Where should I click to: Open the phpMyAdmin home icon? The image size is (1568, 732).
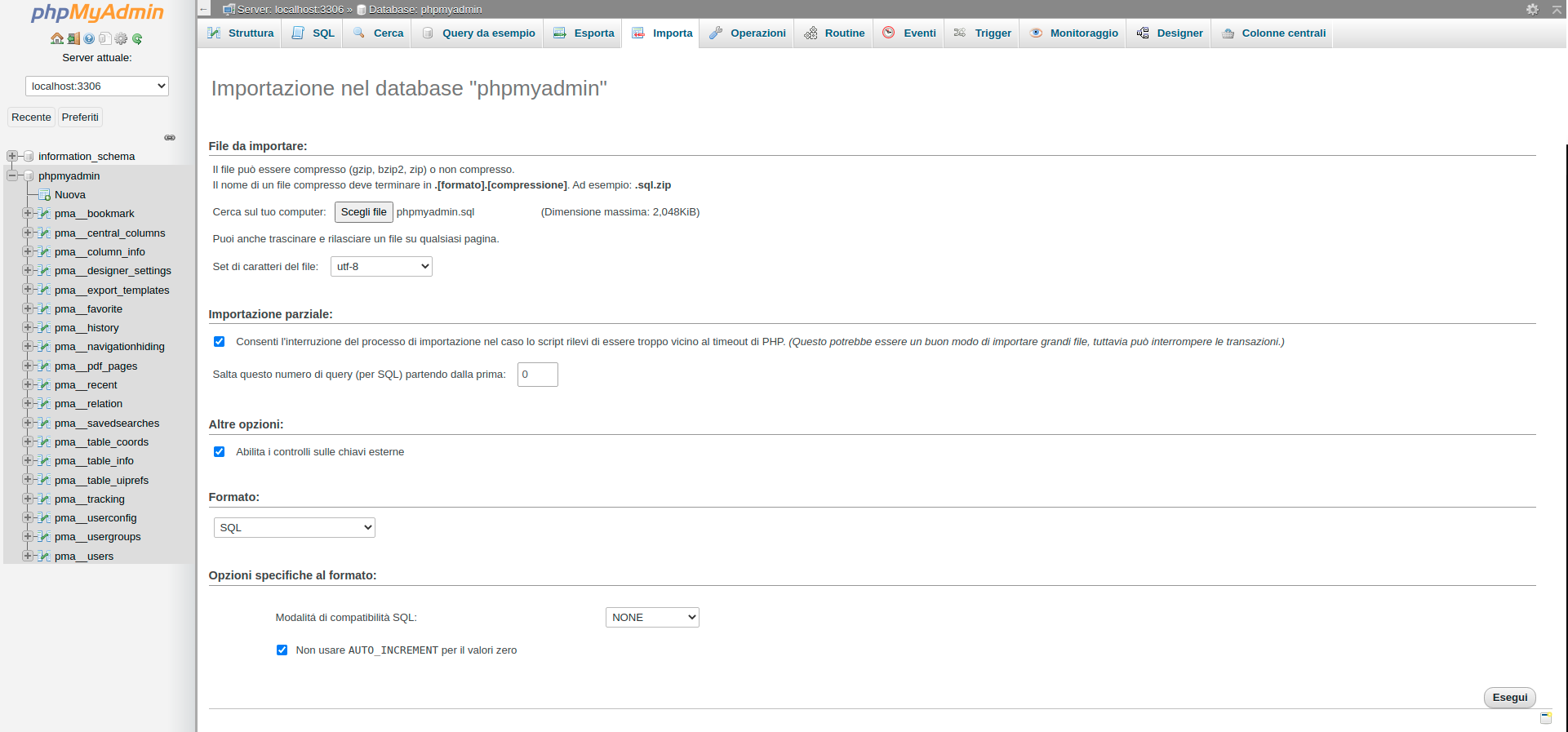click(x=57, y=38)
